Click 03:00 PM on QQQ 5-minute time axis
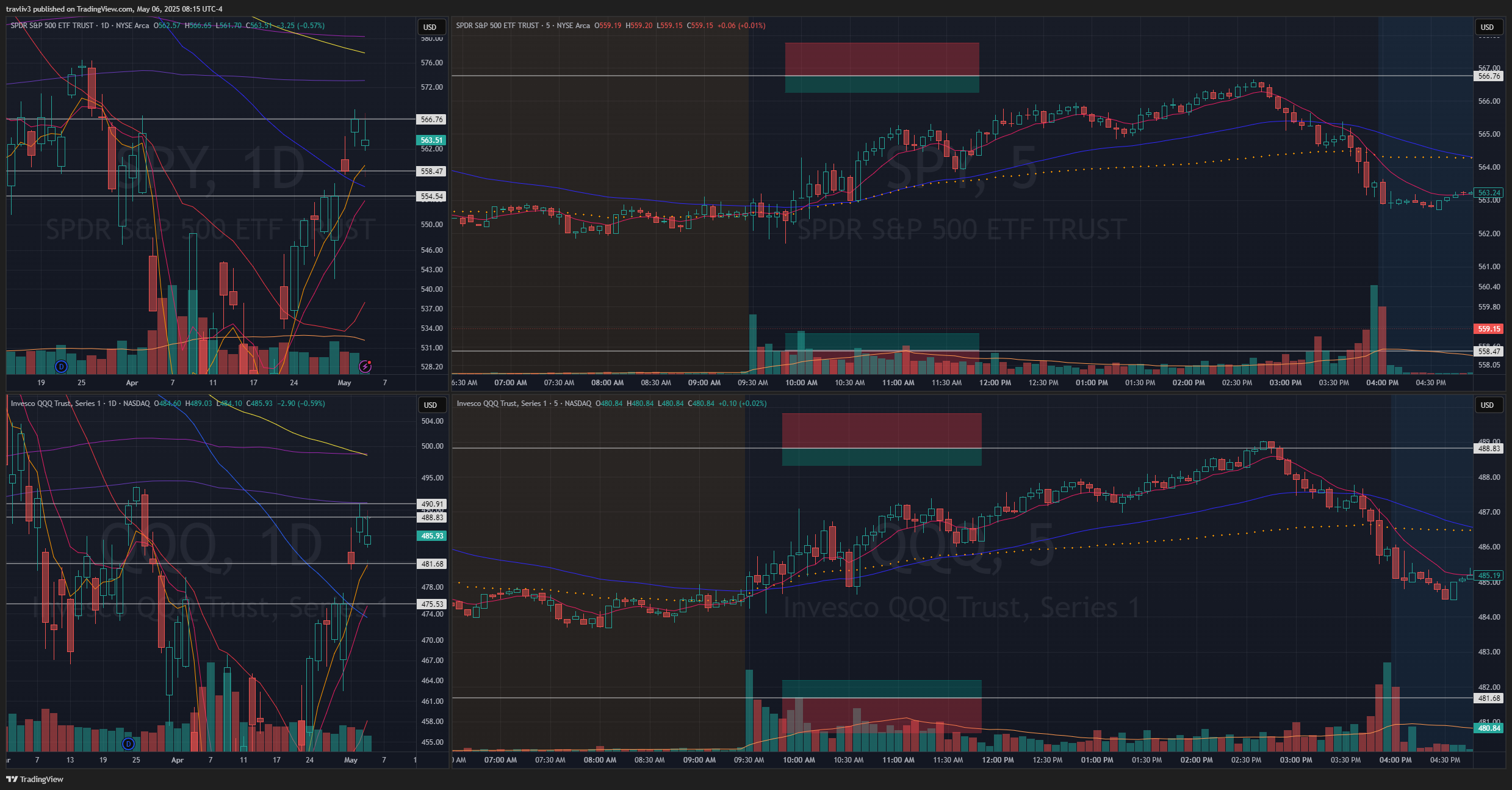 click(x=1296, y=760)
